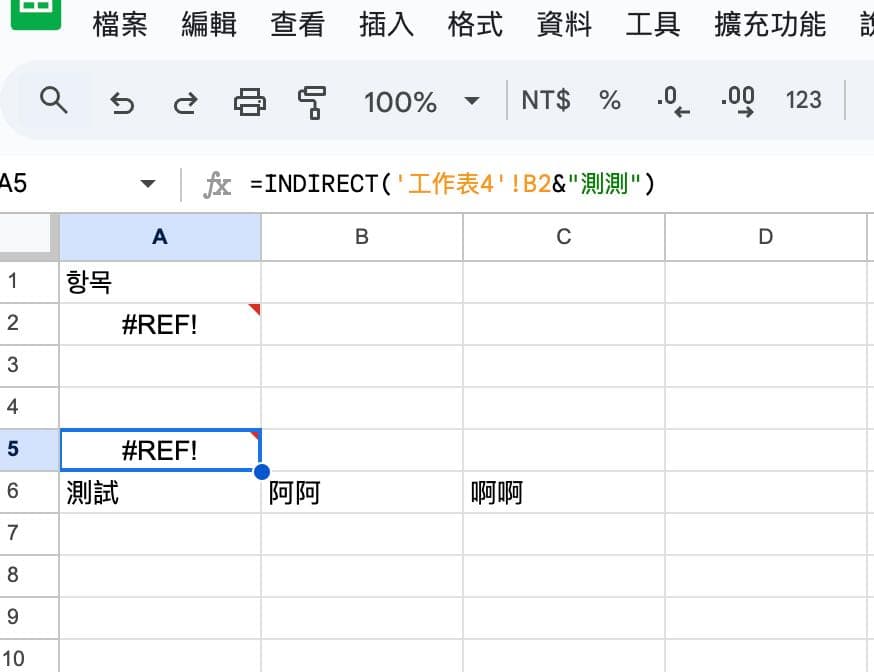
Task: Select all cells corner button
Action: pos(29,237)
